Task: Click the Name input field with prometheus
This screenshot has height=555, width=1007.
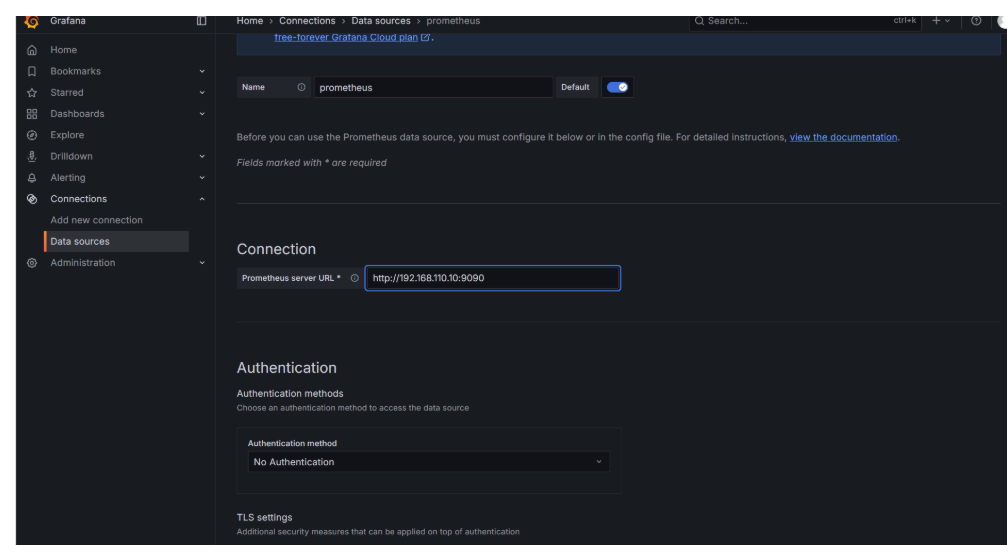Action: click(x=433, y=87)
